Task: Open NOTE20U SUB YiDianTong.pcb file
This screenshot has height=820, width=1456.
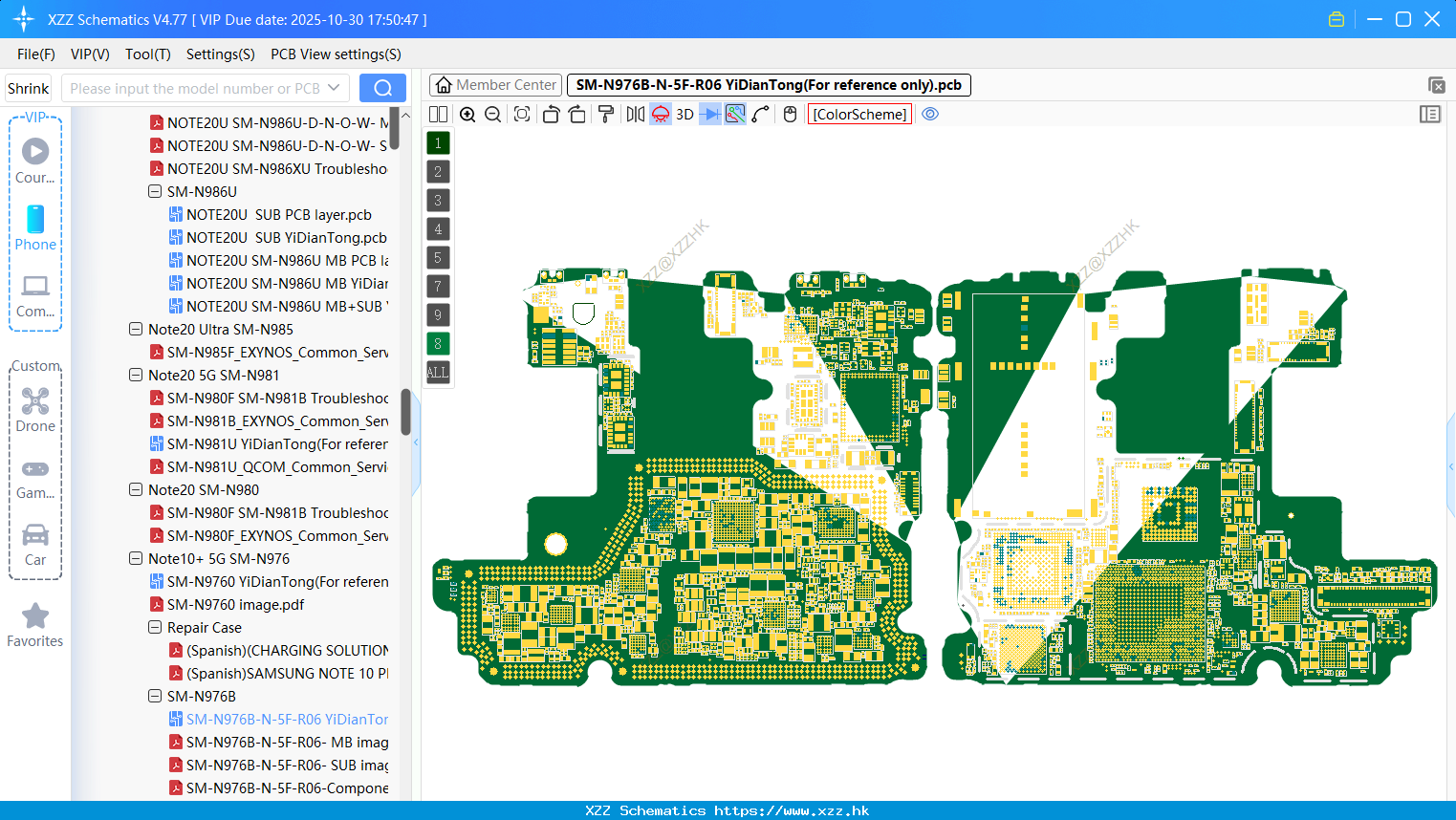Action: coord(278,238)
